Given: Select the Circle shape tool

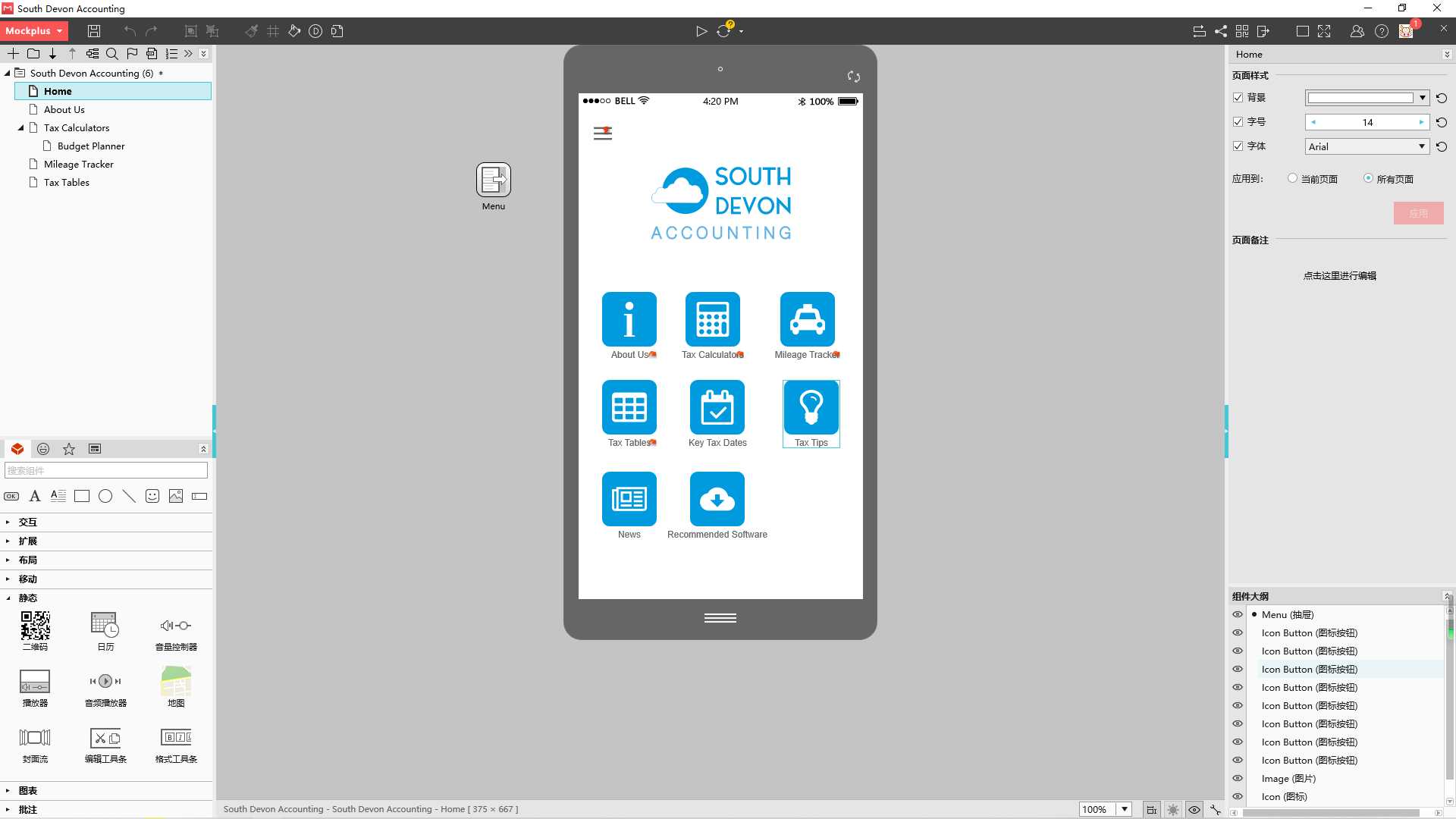Looking at the screenshot, I should pos(105,496).
